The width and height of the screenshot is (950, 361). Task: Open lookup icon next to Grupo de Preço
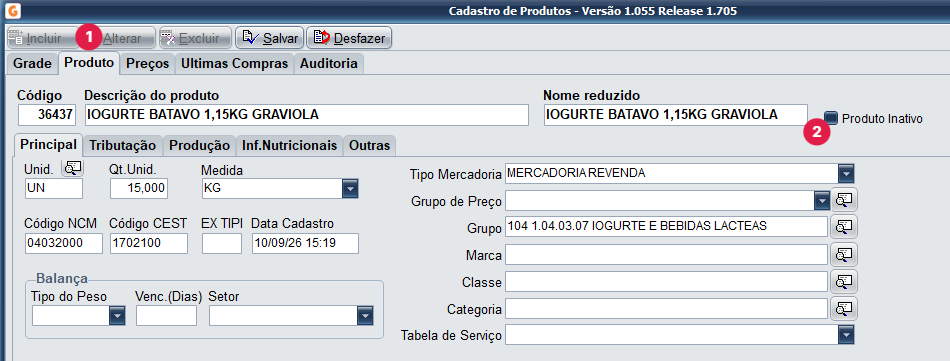844,199
